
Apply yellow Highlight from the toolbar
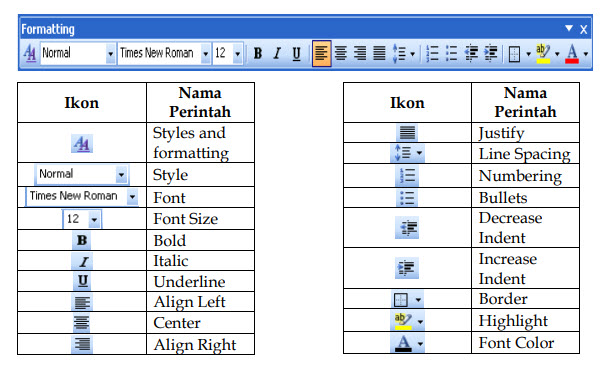(x=543, y=54)
